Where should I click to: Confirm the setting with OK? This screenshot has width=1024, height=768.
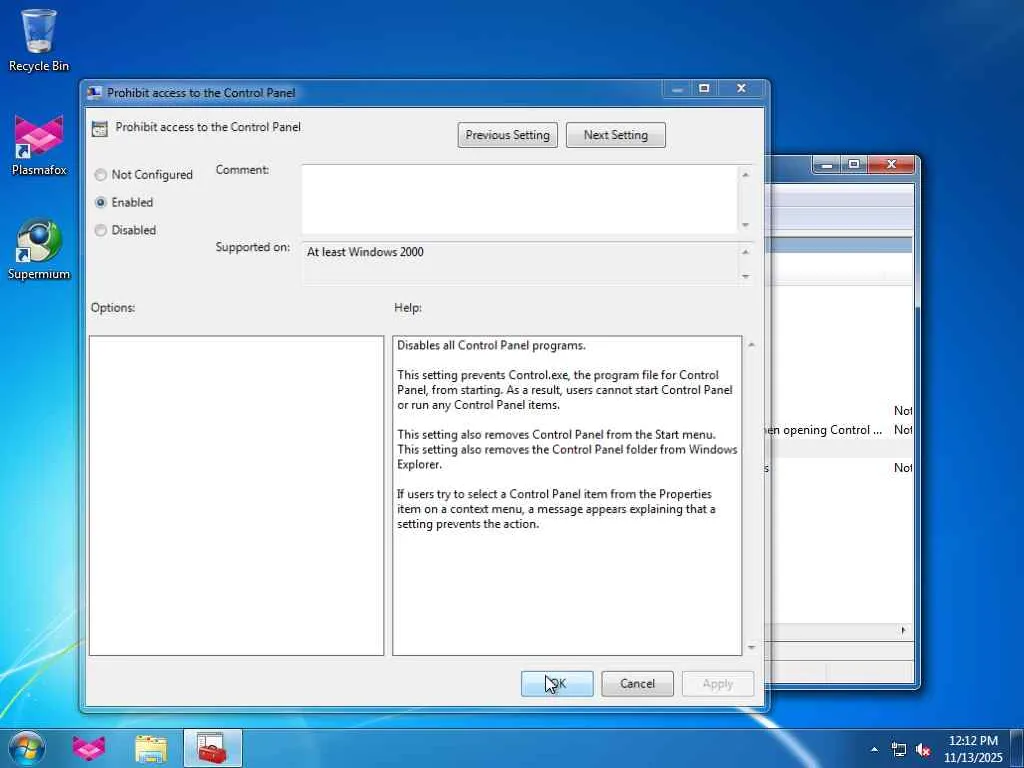[x=557, y=684]
